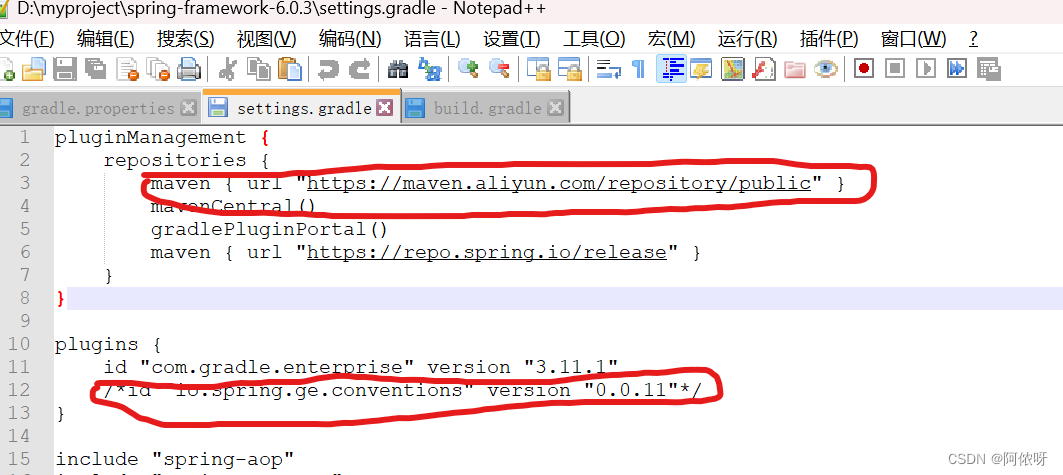The height and width of the screenshot is (475, 1063).
Task: Click the Undo arrow icon
Action: (x=328, y=68)
